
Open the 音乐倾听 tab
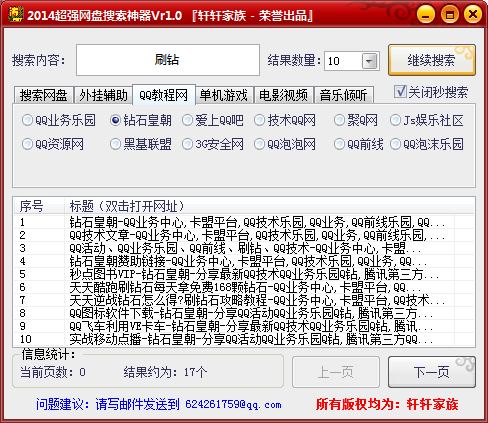pyautogui.click(x=344, y=95)
